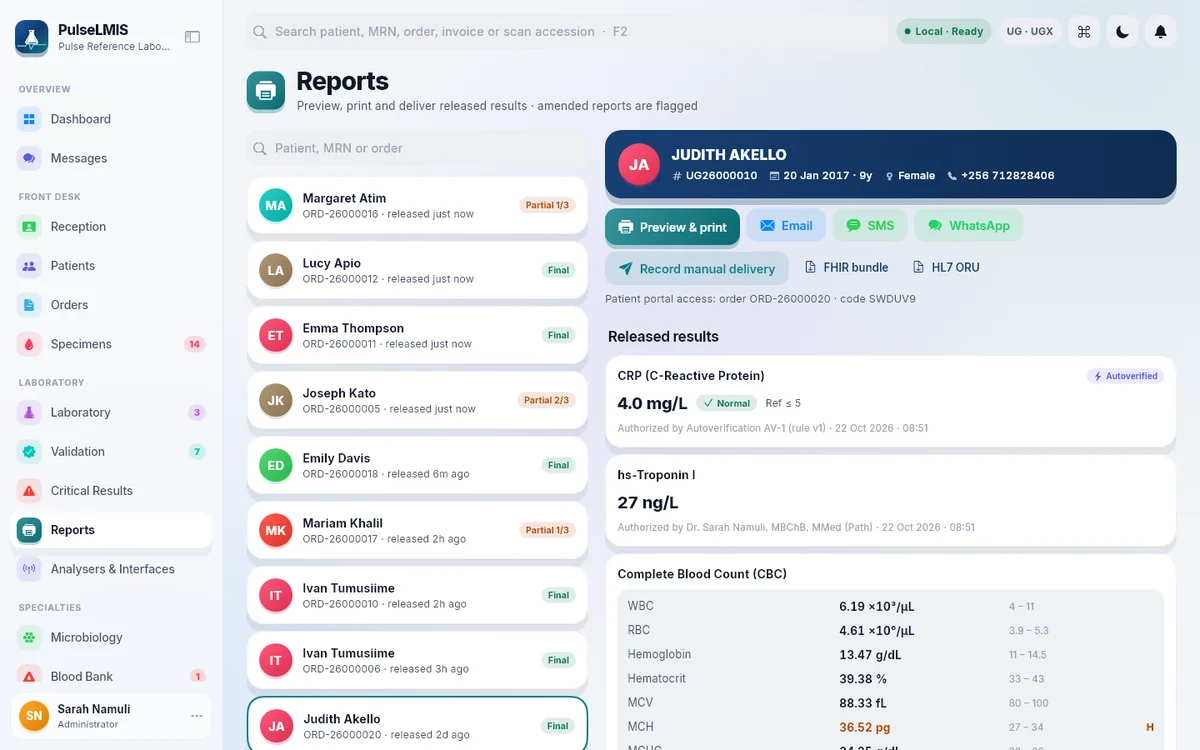Open Dashboard from the sidebar
The height and width of the screenshot is (750, 1200).
pyautogui.click(x=111, y=119)
